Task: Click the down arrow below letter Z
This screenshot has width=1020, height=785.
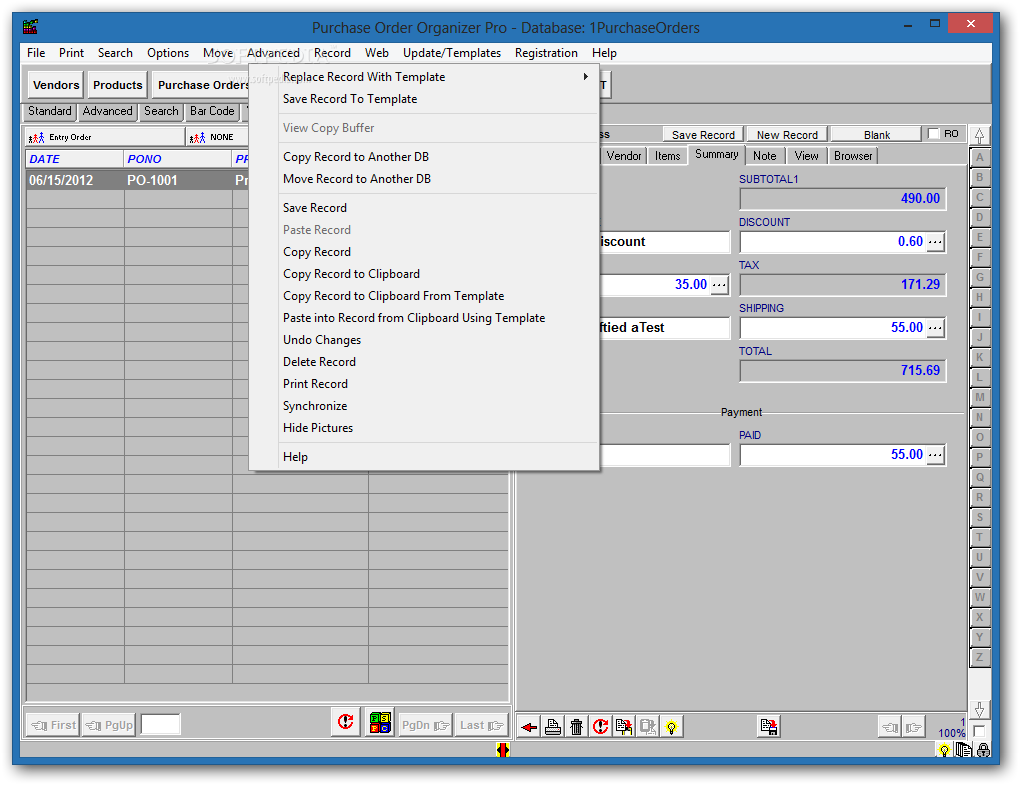Action: (x=979, y=710)
